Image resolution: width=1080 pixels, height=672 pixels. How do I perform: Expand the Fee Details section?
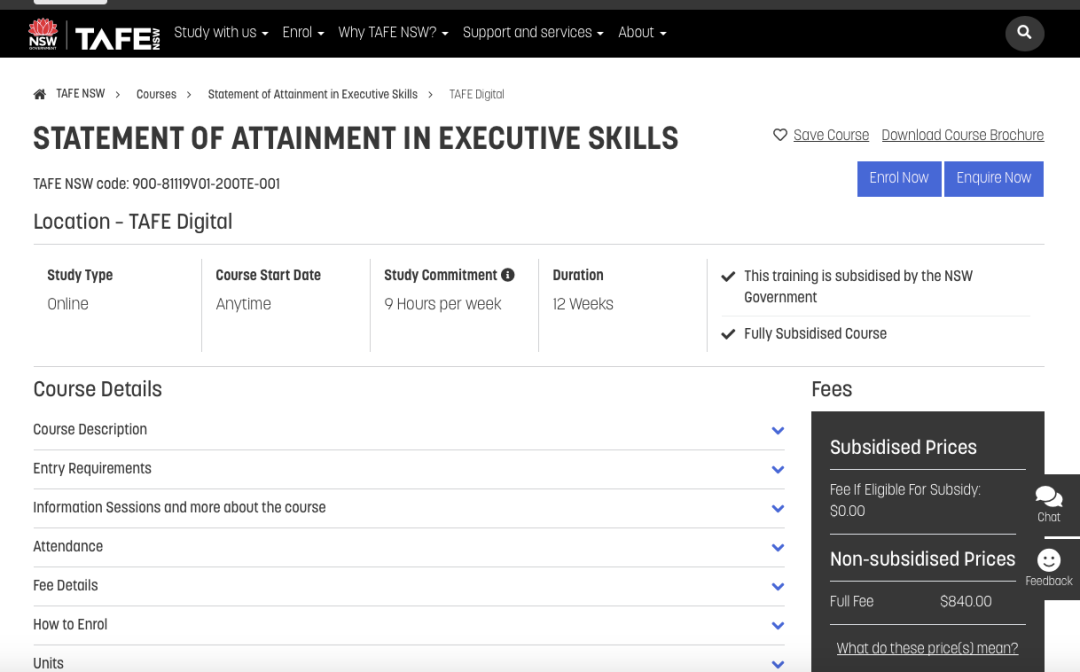tap(408, 586)
